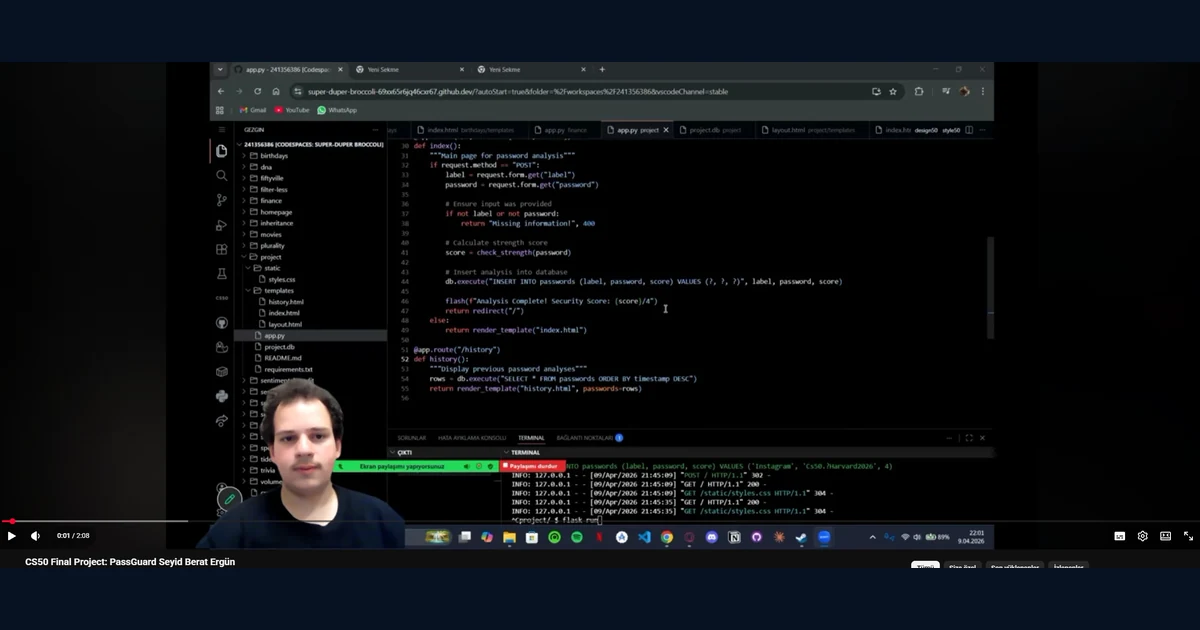Open a new browser tab
The height and width of the screenshot is (630, 1200).
point(602,70)
